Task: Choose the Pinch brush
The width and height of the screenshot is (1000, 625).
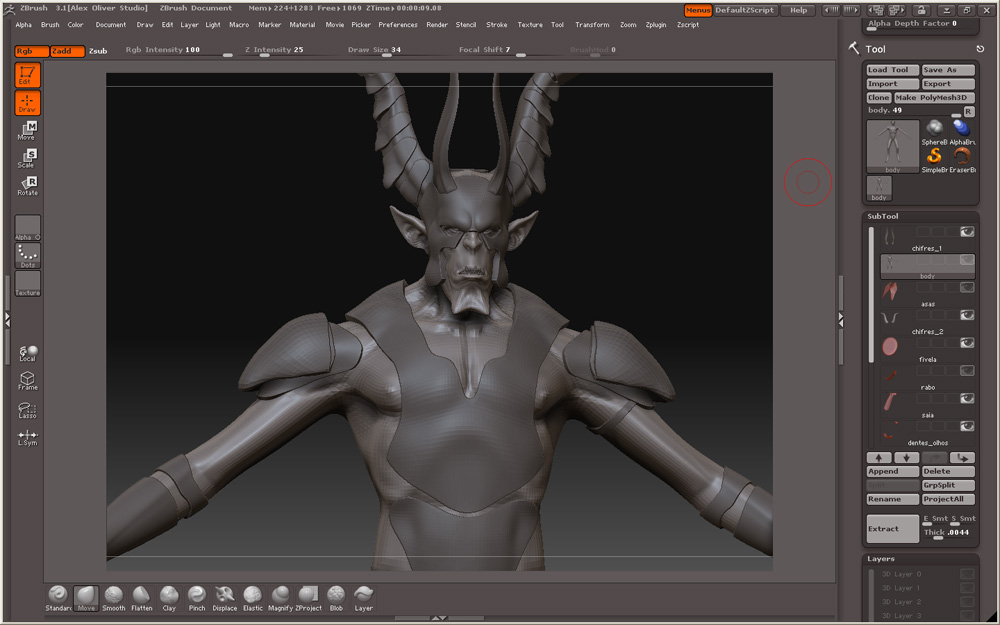Action: coord(197,598)
